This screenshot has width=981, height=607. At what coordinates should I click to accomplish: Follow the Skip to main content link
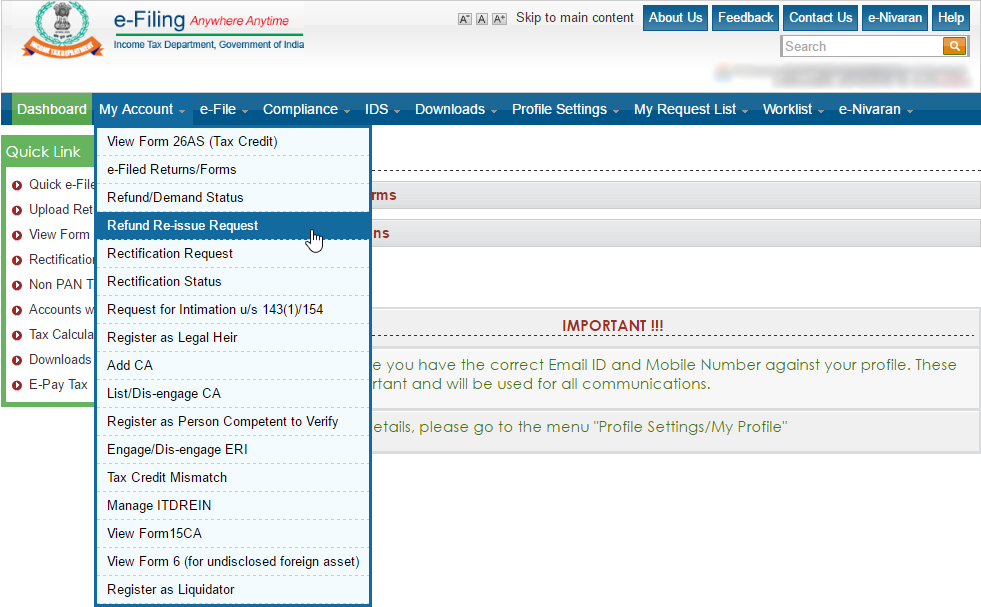(x=574, y=18)
